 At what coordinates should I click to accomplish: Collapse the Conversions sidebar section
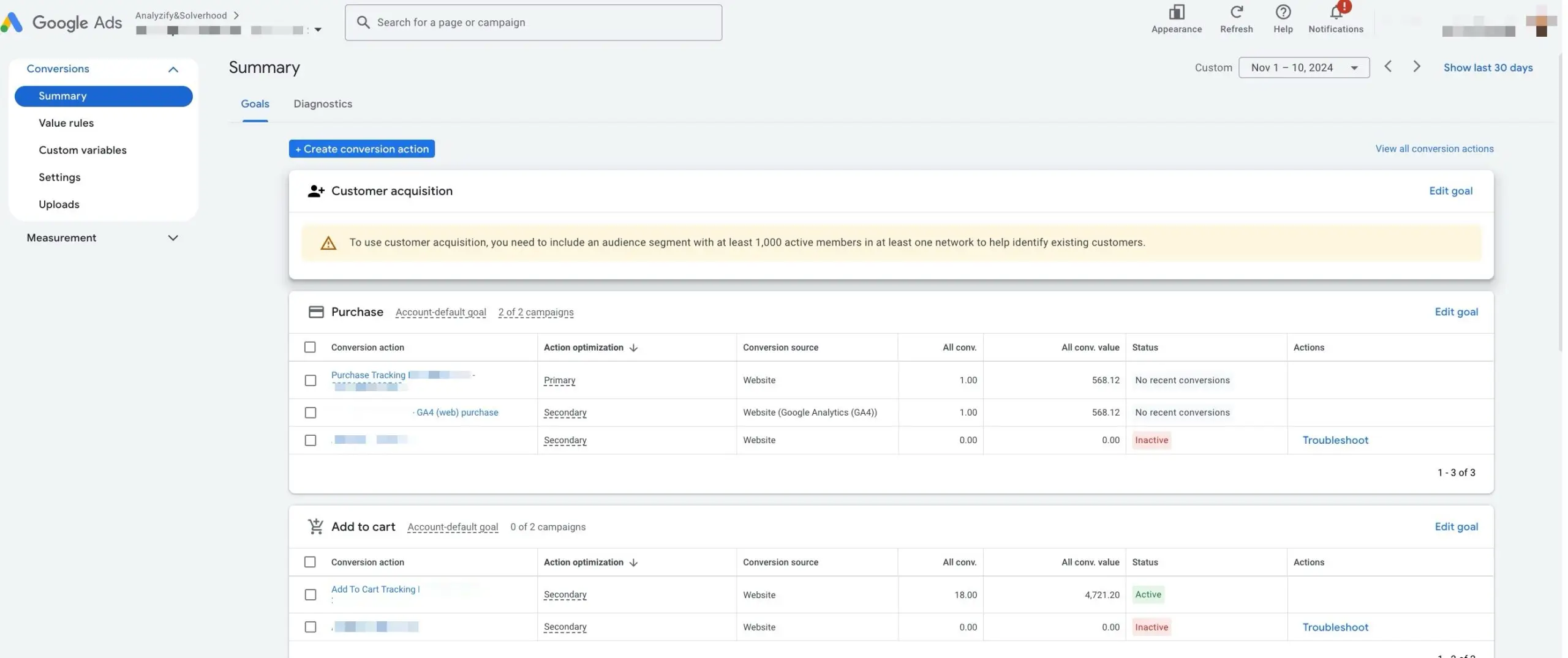point(173,69)
